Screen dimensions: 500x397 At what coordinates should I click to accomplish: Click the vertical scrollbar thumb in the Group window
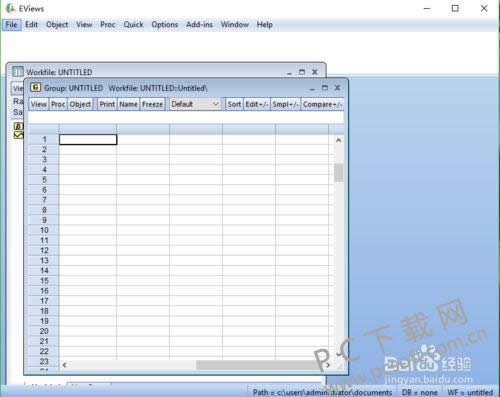(x=339, y=173)
